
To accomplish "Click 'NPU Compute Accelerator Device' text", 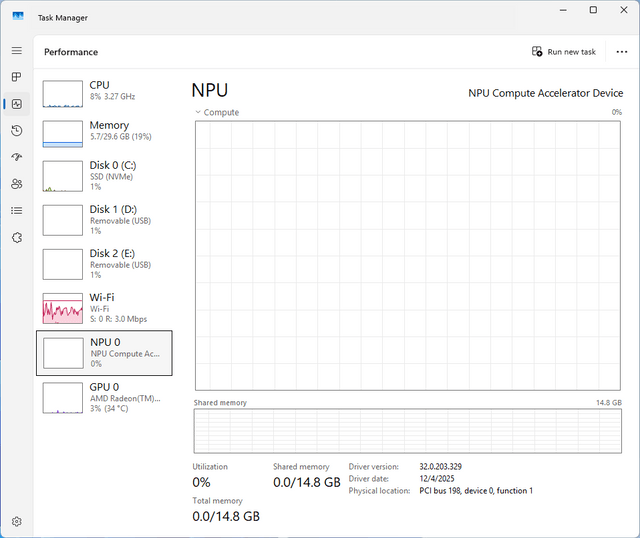I will pyautogui.click(x=546, y=93).
